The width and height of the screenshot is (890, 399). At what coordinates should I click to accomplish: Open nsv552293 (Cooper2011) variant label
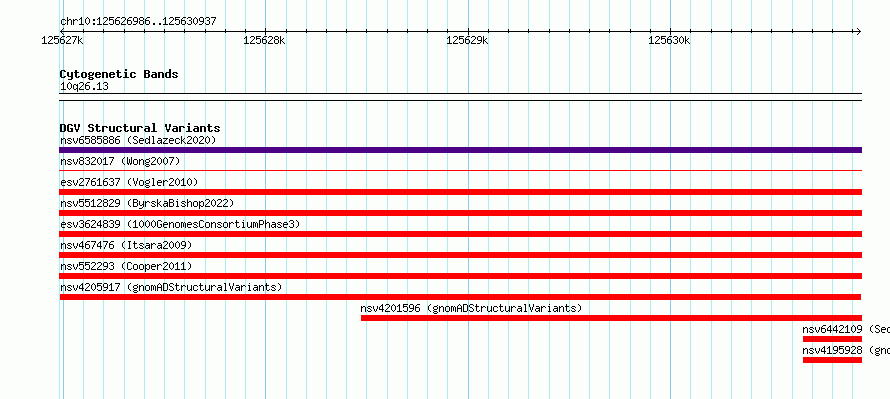[126, 266]
